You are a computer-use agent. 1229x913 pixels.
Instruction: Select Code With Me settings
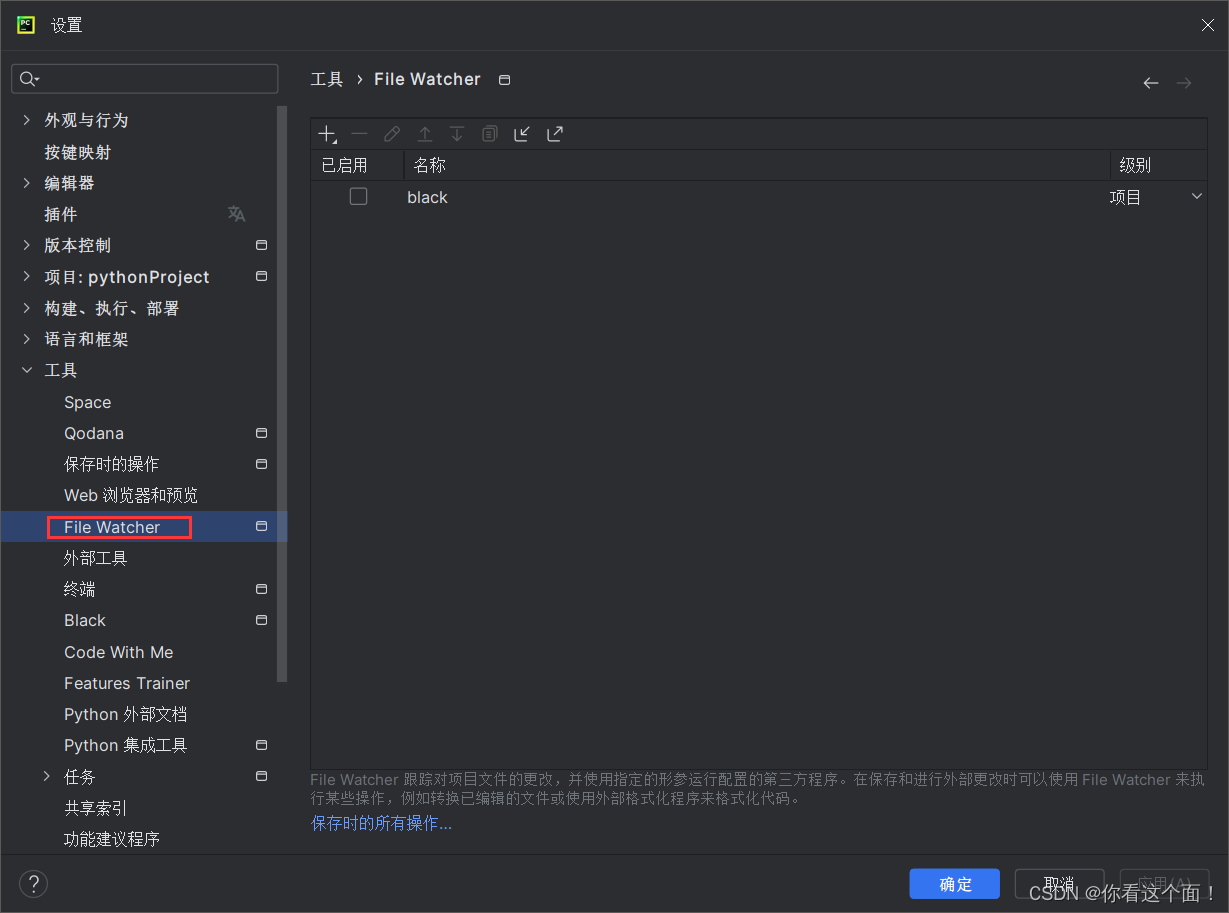[118, 652]
